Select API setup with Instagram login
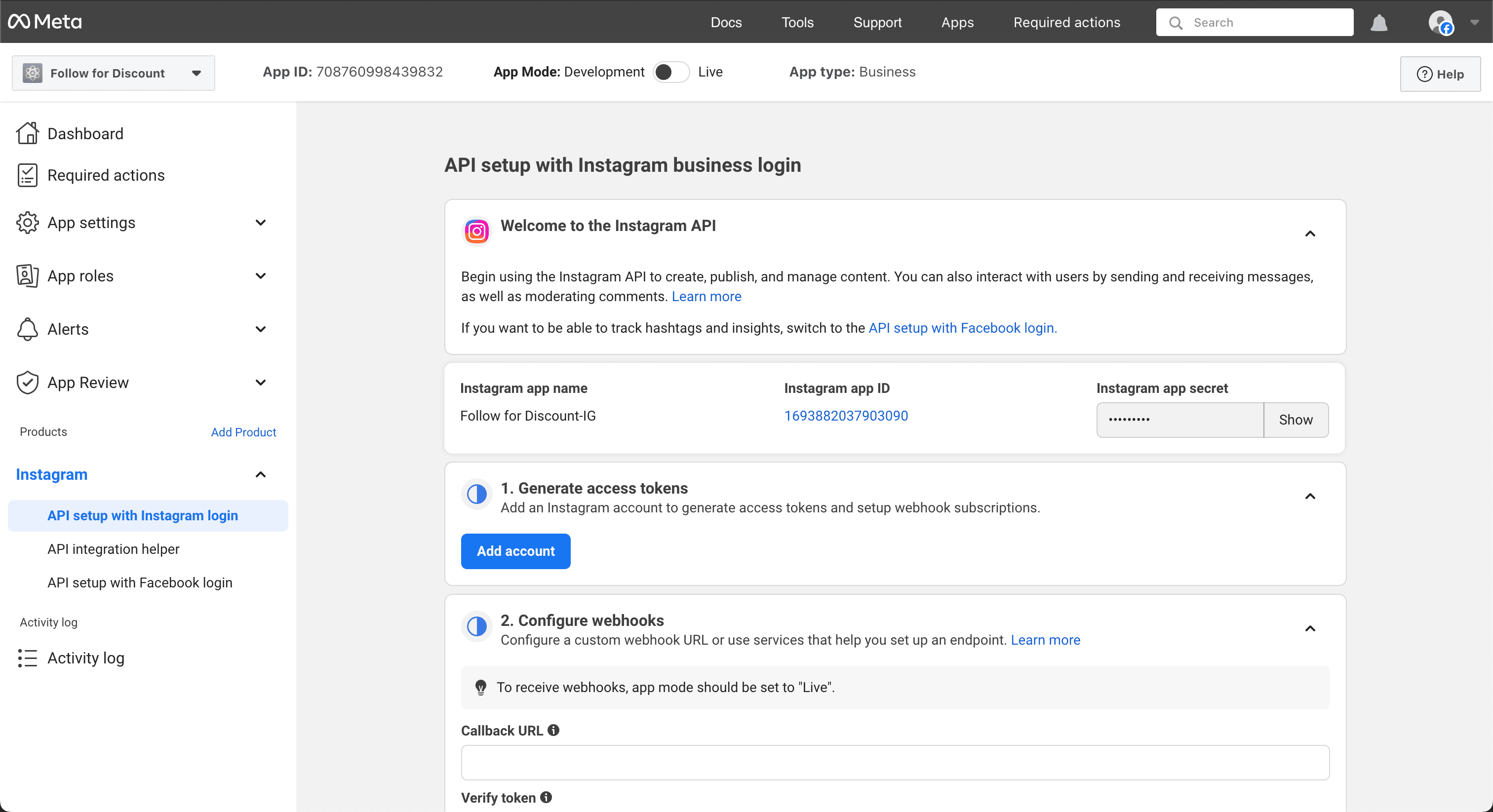 coord(148,516)
